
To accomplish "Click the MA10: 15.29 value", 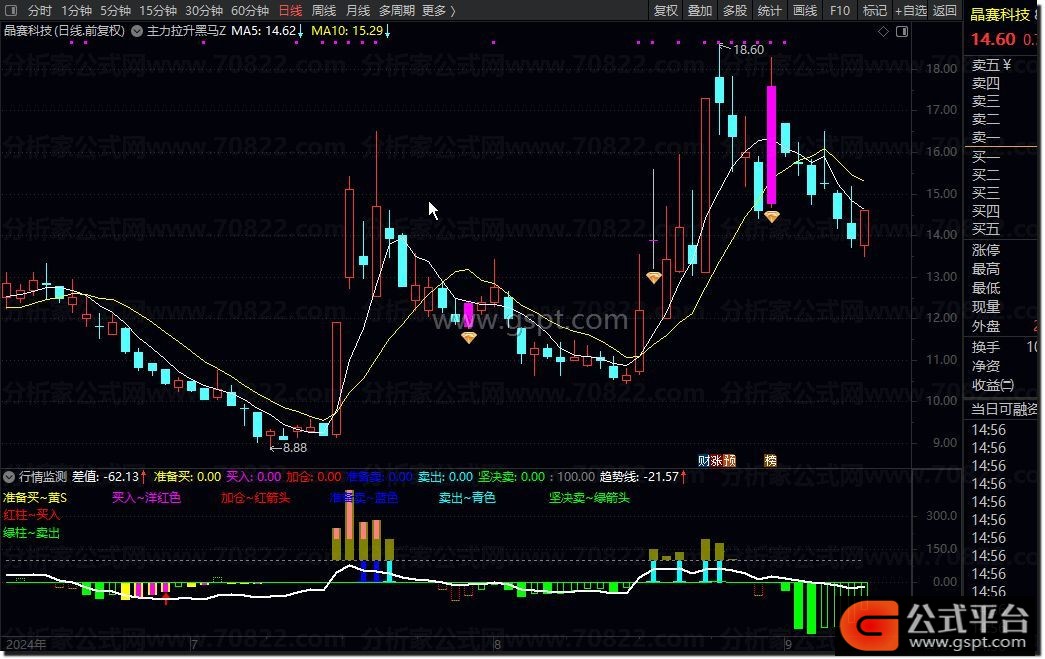I will click(x=351, y=31).
